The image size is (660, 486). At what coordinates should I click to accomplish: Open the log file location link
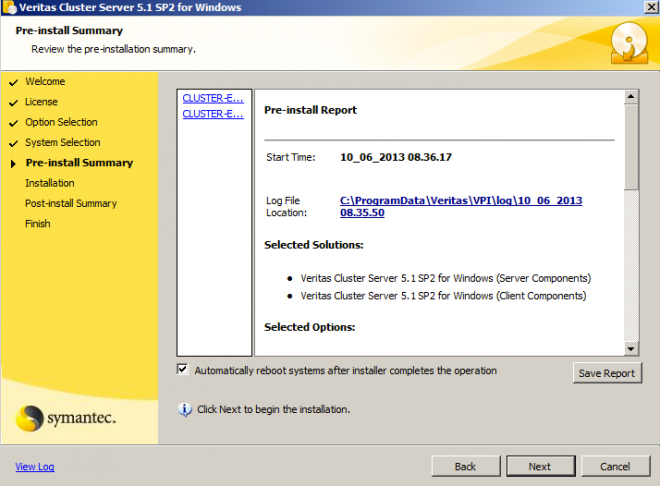tap(461, 206)
